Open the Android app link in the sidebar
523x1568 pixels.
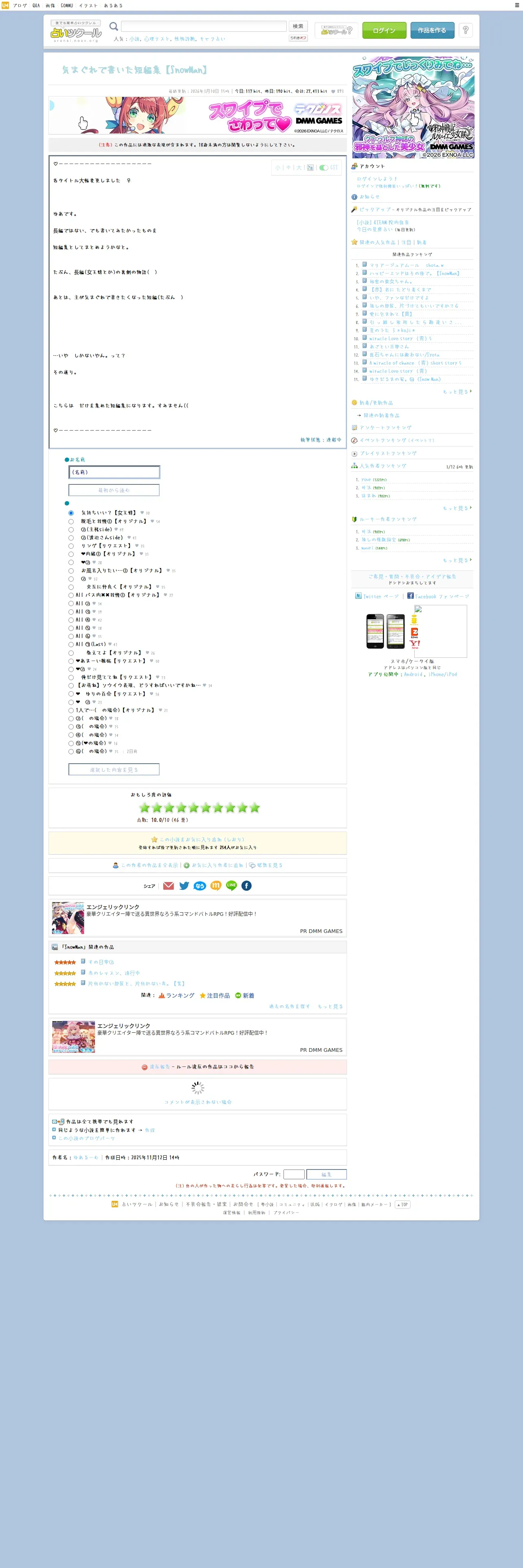coord(413,675)
